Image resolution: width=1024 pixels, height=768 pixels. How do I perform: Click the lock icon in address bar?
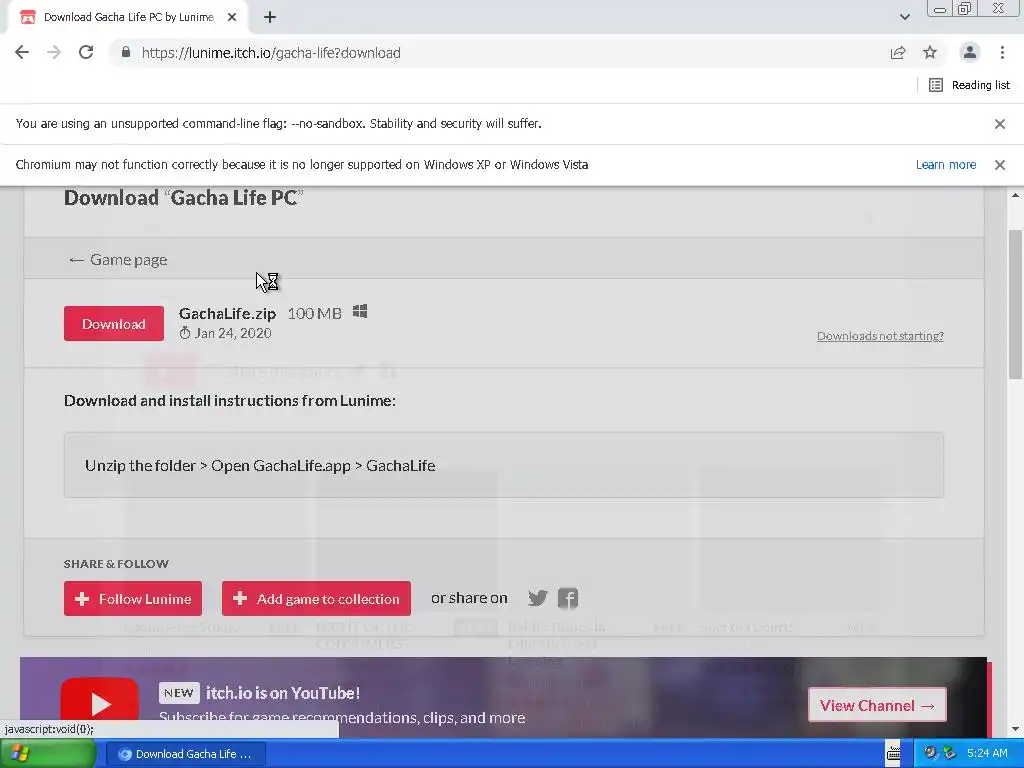(126, 52)
